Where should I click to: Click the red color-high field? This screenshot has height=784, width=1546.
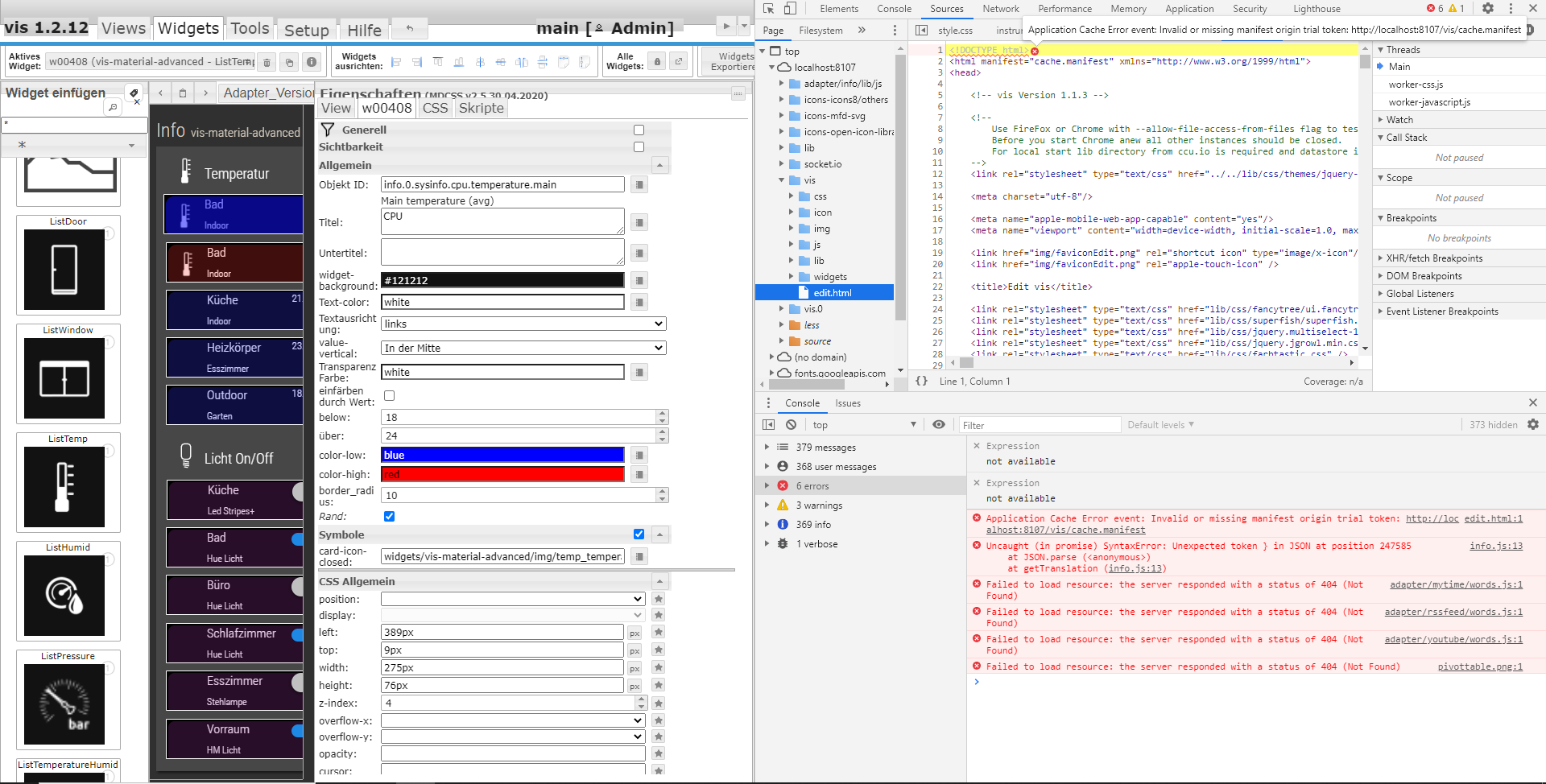coord(502,475)
